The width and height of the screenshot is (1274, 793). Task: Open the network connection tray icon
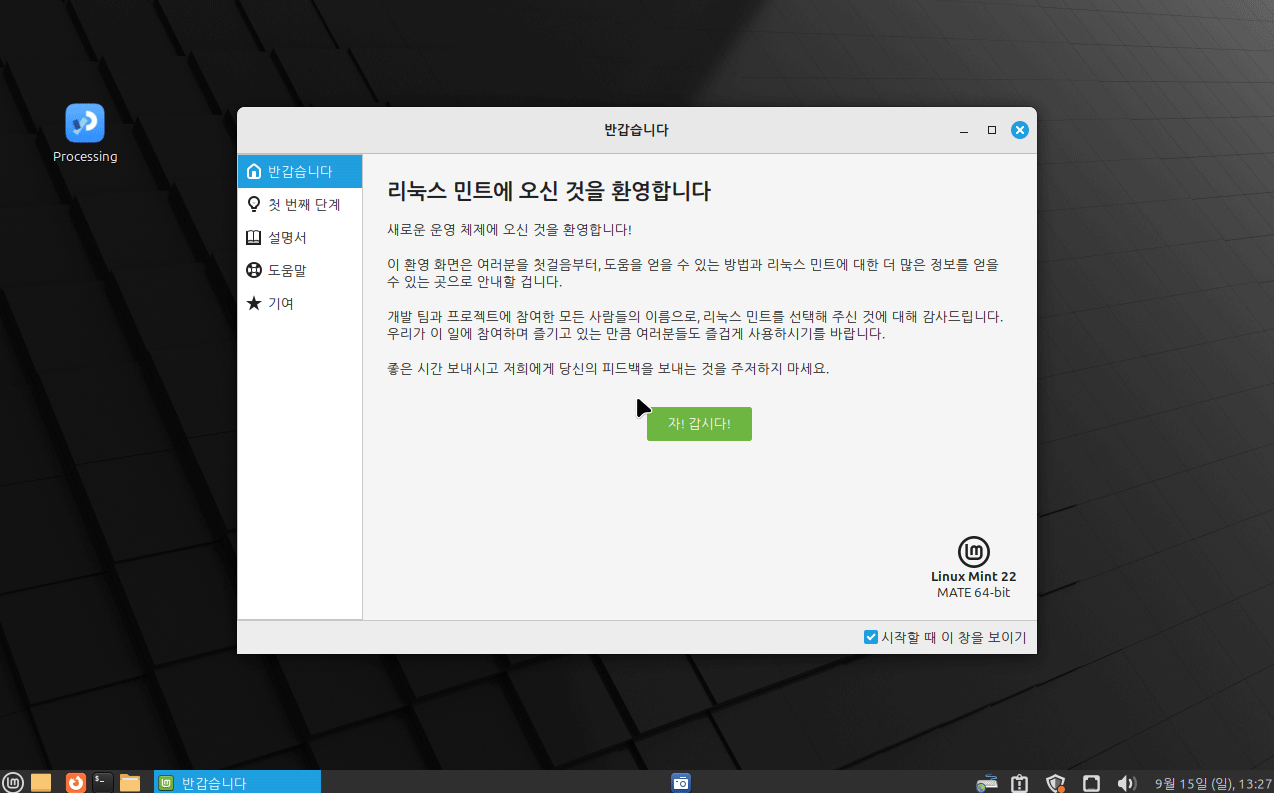tap(987, 782)
